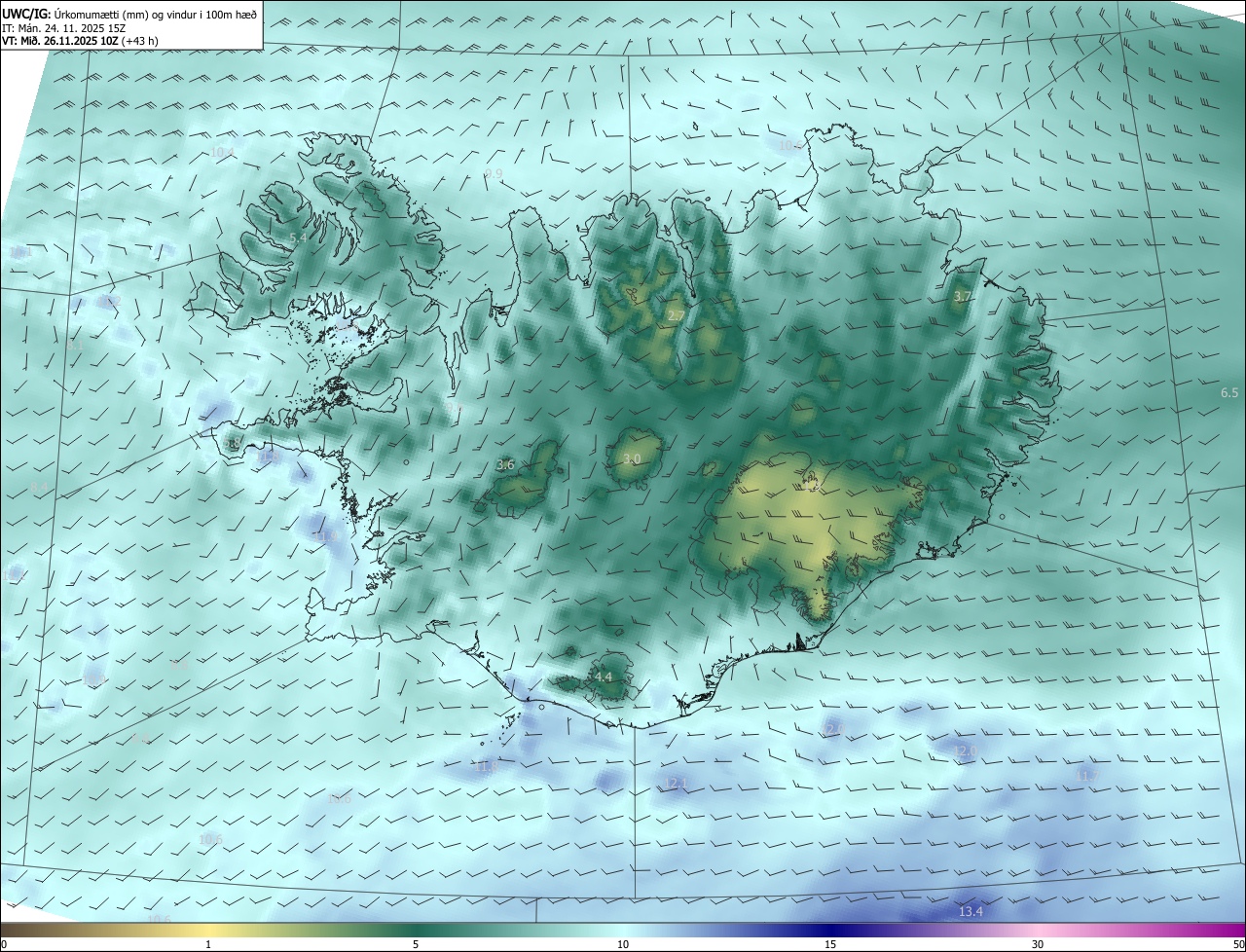Screen dimensions: 1246x952
Task: Click the 13.4 precipitation value label
Action: click(x=971, y=911)
